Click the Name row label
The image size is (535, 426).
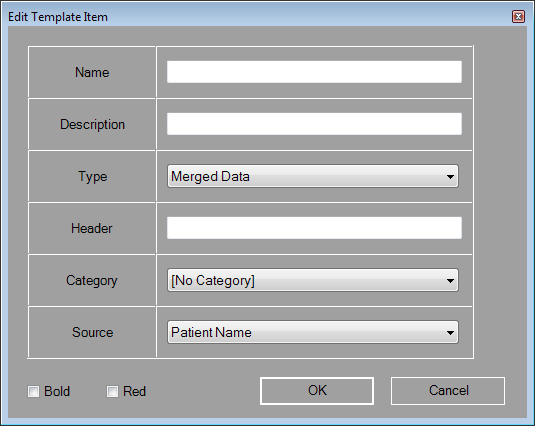tap(92, 72)
